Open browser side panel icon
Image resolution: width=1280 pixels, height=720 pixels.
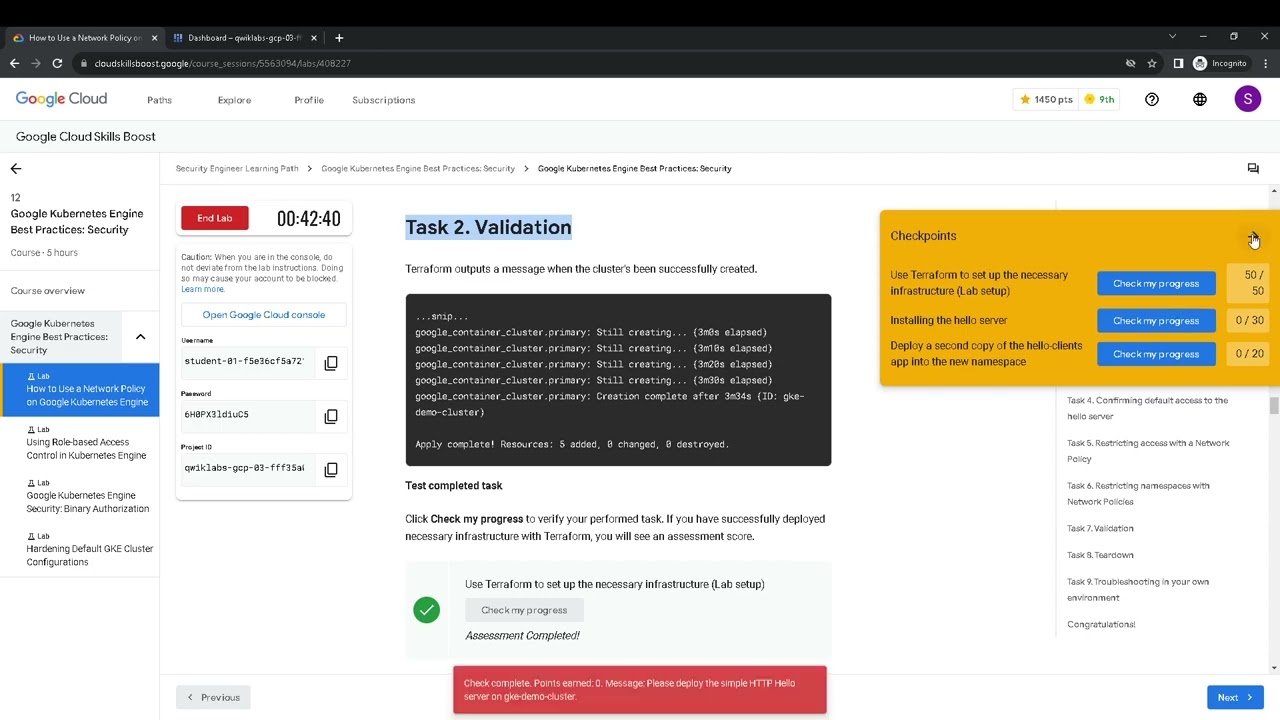[1178, 63]
